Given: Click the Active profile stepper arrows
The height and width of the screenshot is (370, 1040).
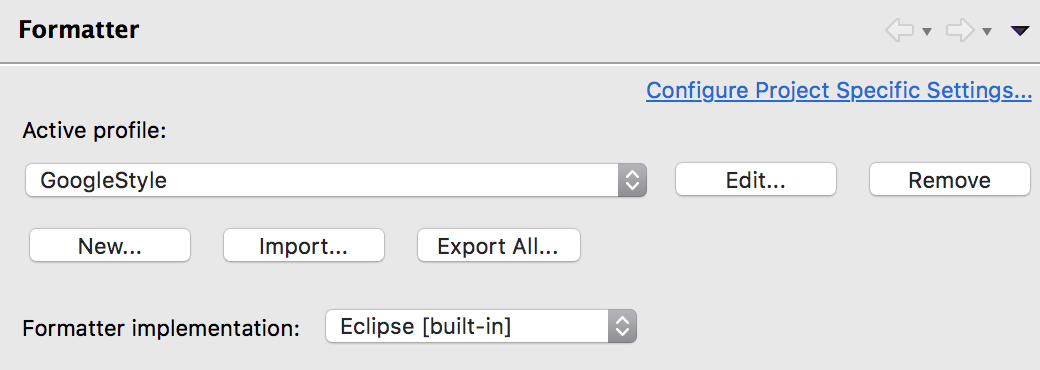Looking at the screenshot, I should point(632,180).
